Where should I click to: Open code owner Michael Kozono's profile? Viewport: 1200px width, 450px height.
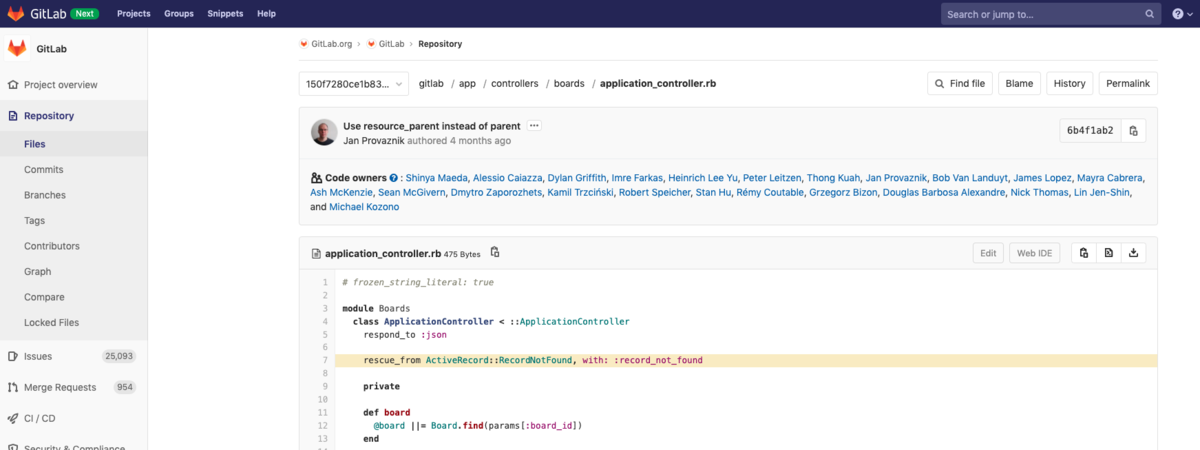pyautogui.click(x=364, y=207)
